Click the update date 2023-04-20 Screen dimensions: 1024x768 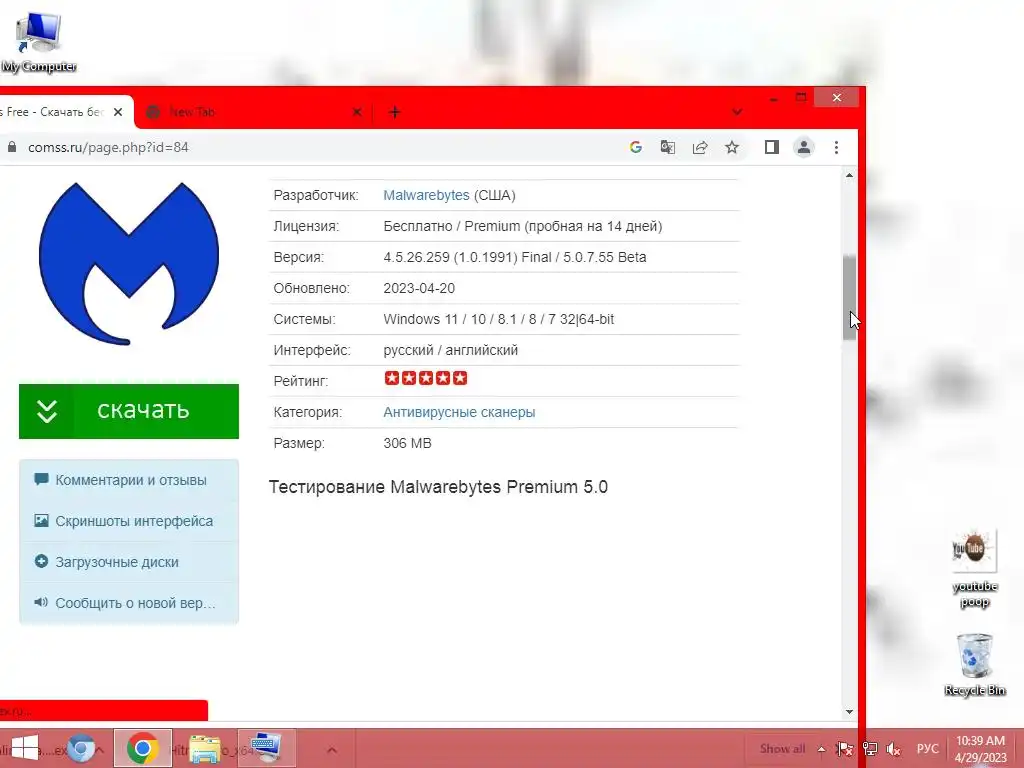tap(419, 288)
